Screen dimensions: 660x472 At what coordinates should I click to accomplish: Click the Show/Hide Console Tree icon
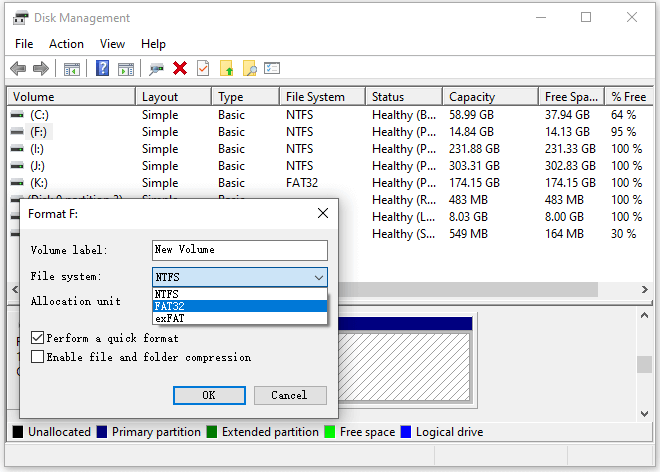[72, 69]
